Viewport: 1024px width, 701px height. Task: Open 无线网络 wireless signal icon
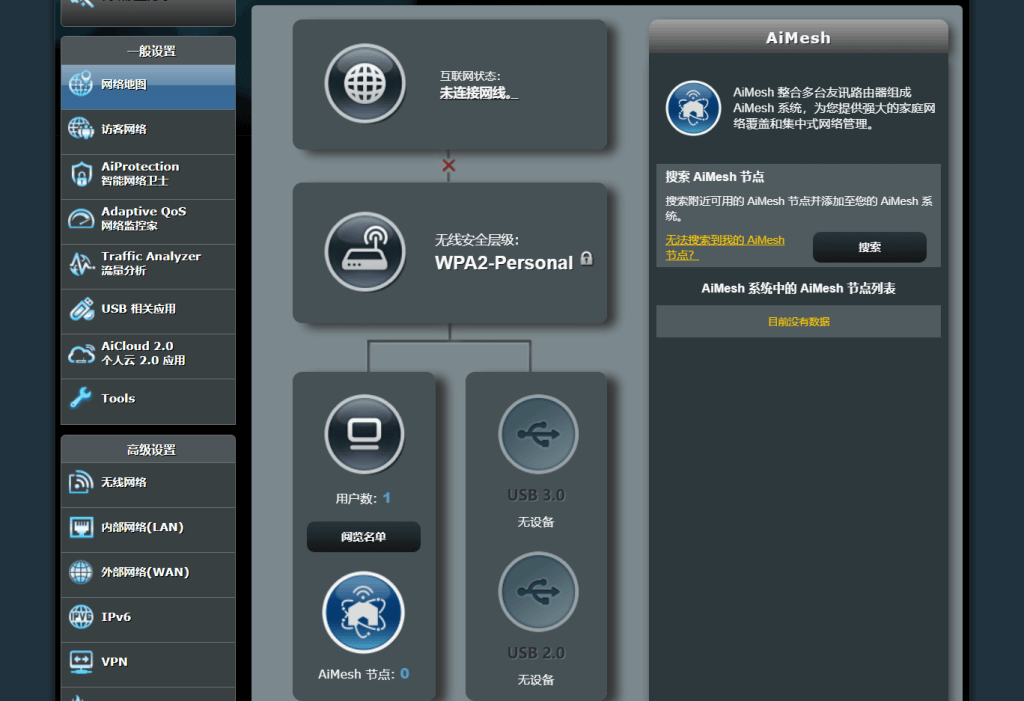[x=81, y=482]
